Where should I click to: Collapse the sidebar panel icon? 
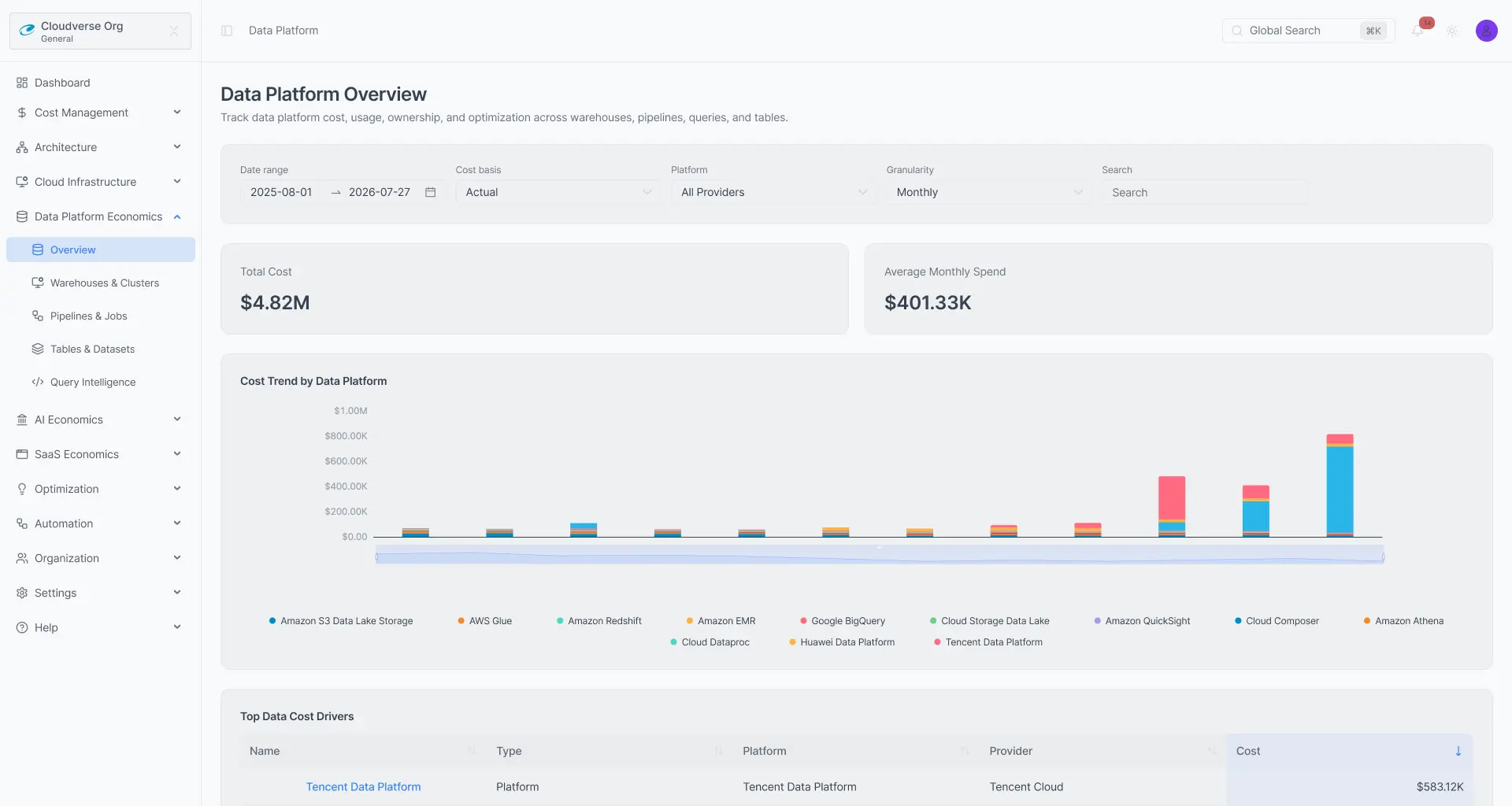(x=227, y=31)
